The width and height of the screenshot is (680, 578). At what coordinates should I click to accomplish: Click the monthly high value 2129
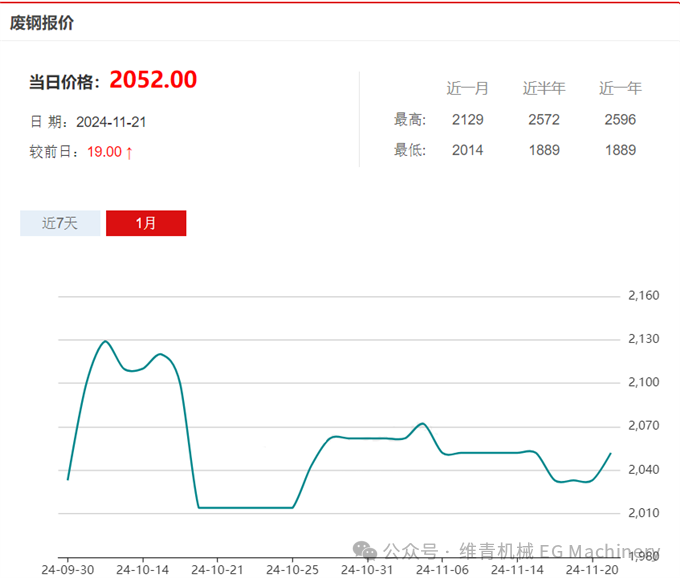click(468, 120)
